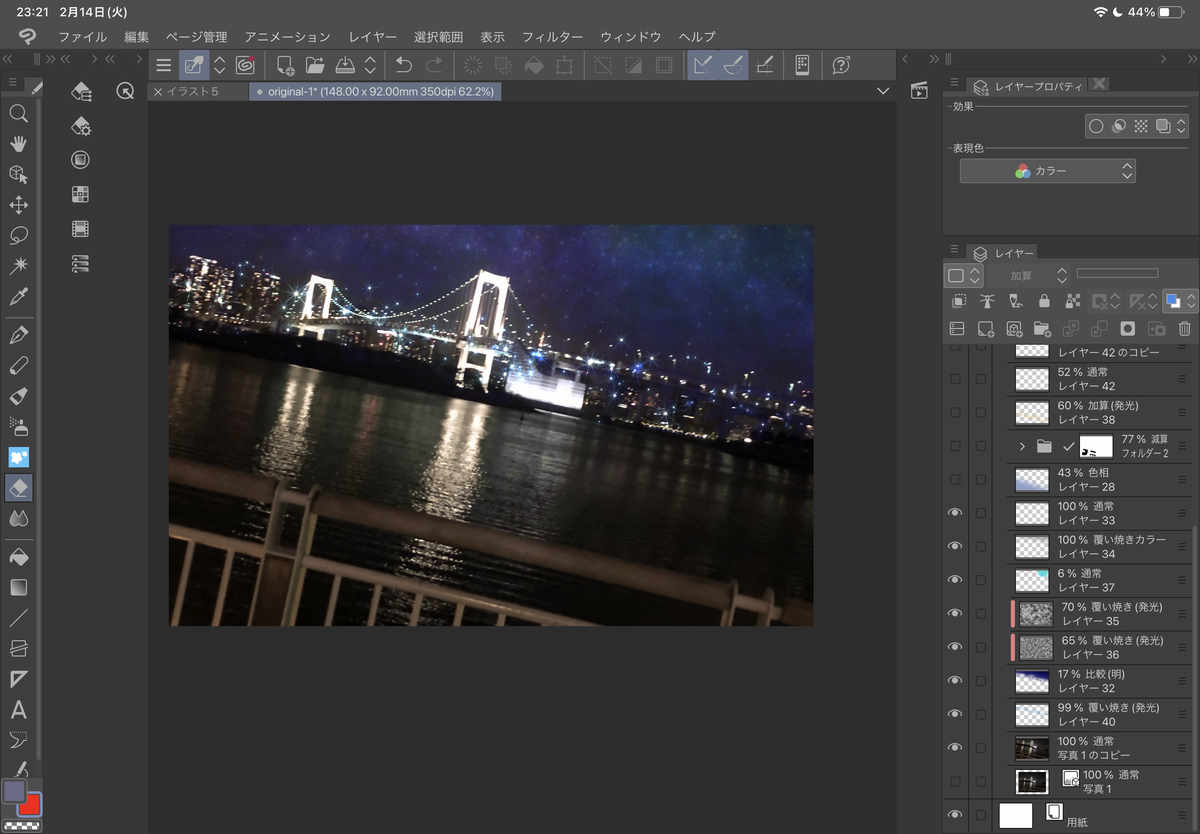Click the main foreground color swatch
Viewport: 1200px width, 834px height.
click(14, 791)
